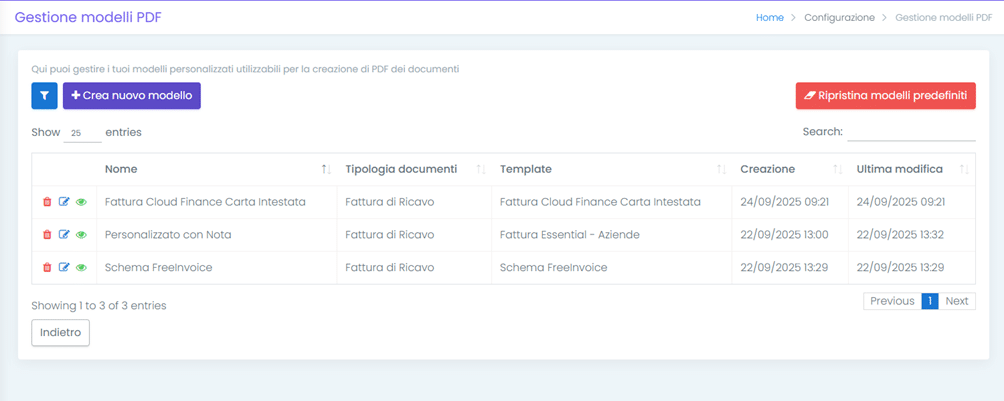Delete the Schema FreeInvoice model
This screenshot has height=401, width=1004.
pos(47,268)
